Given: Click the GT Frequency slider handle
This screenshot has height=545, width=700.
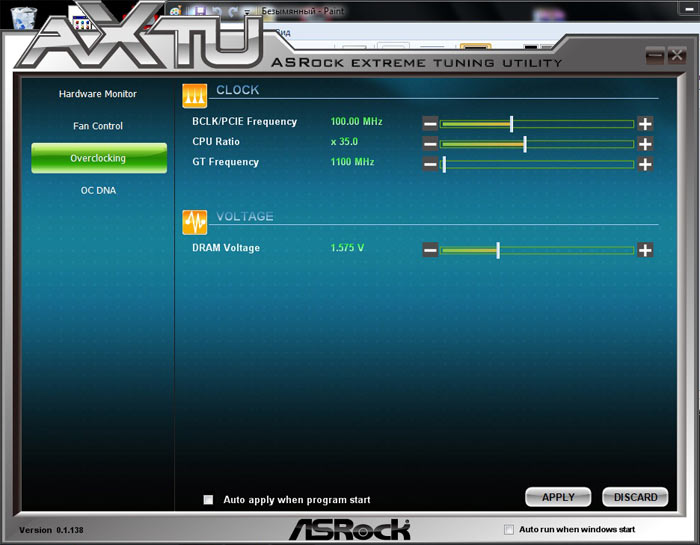Looking at the screenshot, I should pos(444,164).
